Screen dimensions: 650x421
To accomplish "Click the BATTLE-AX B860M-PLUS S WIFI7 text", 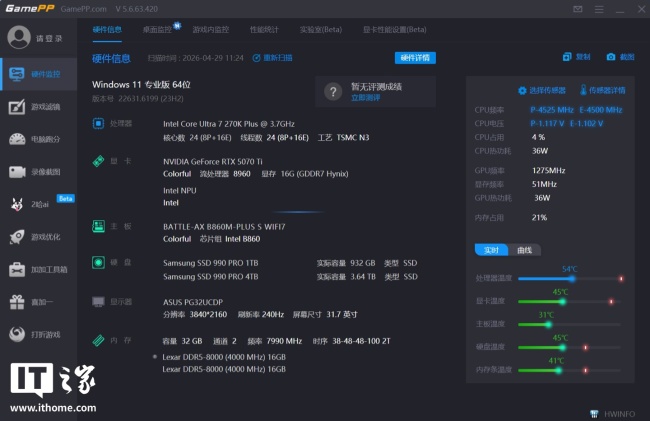I will (x=224, y=227).
